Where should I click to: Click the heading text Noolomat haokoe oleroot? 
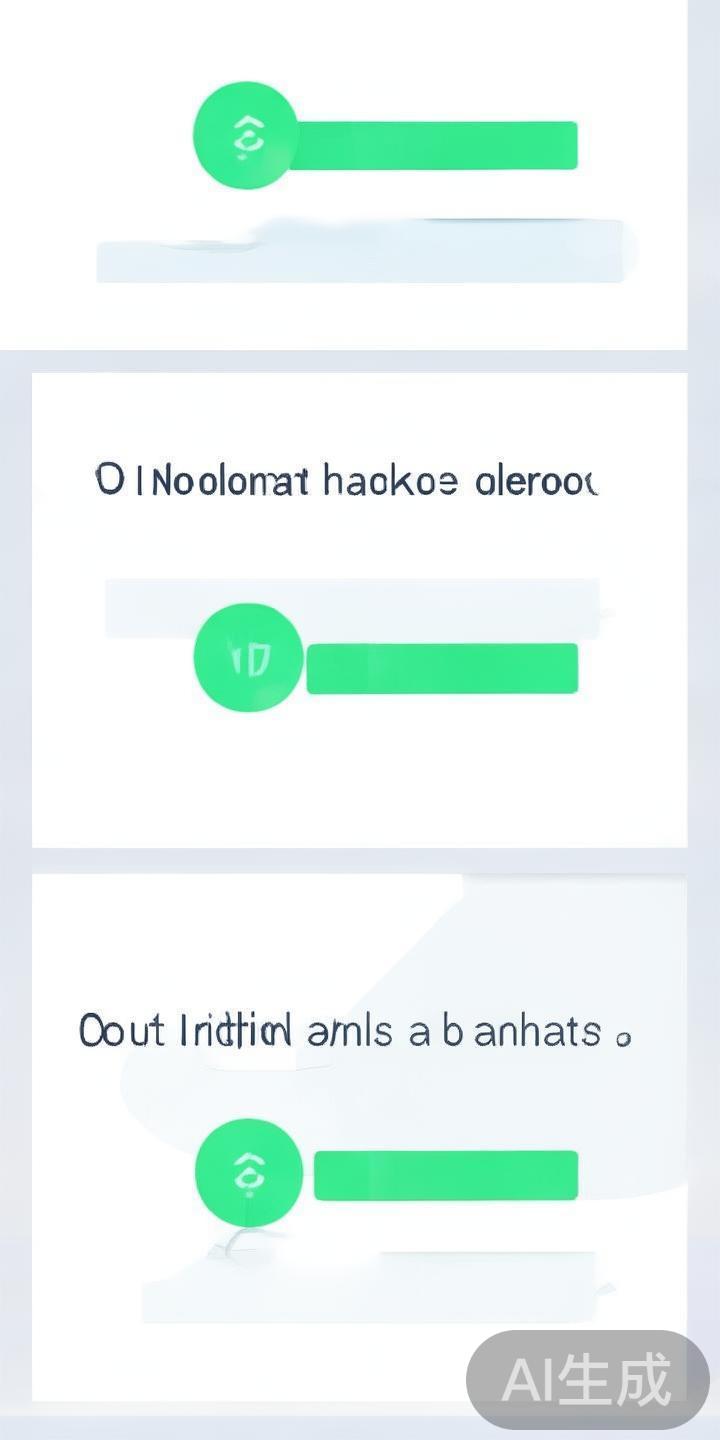click(x=346, y=481)
